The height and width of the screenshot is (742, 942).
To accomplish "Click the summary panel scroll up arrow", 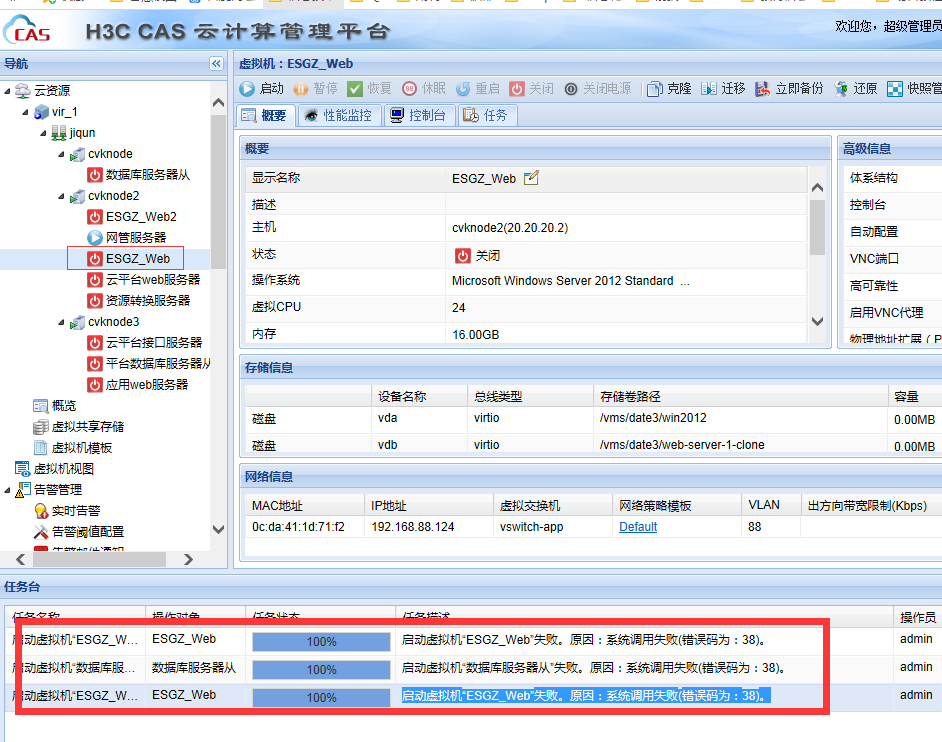I will 817,188.
